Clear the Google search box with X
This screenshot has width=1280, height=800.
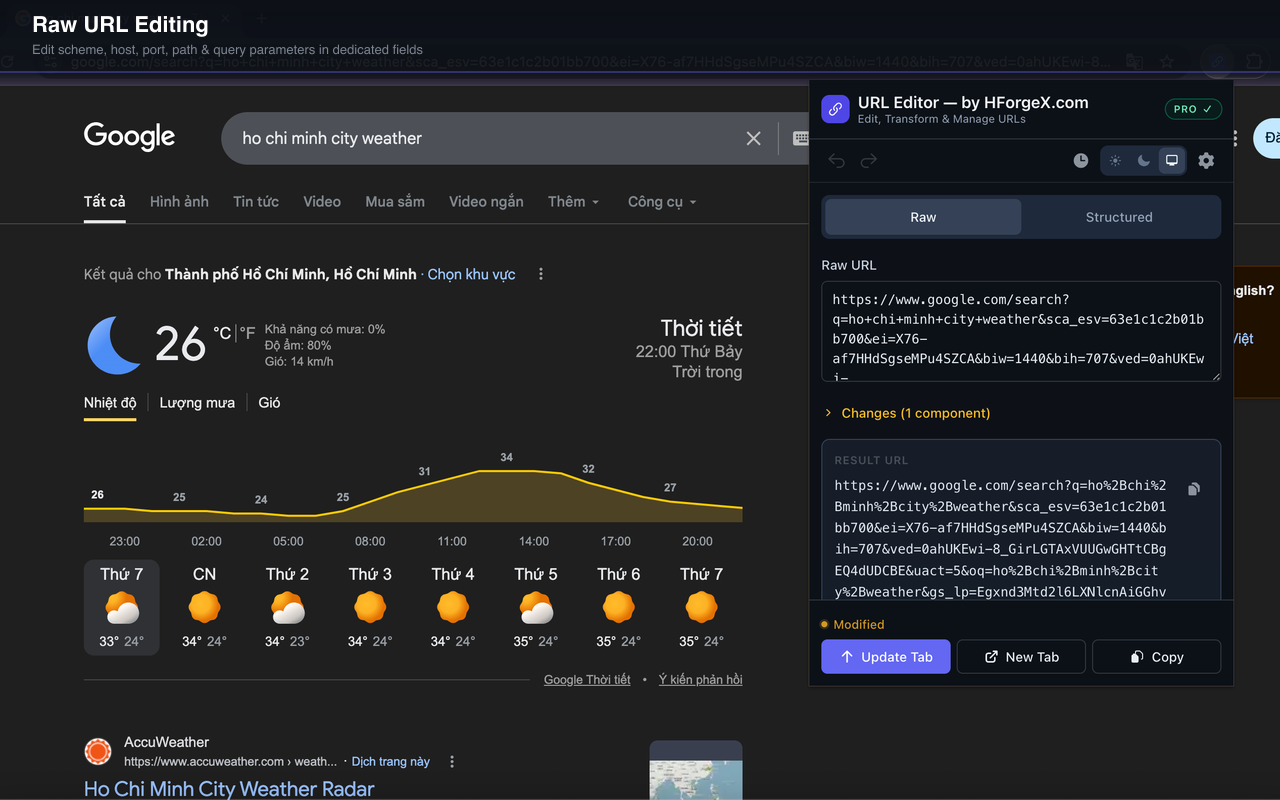coord(754,139)
